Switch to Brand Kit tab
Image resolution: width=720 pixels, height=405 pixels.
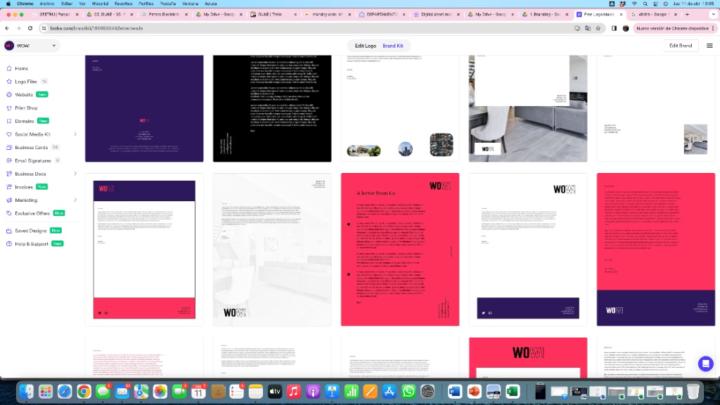tap(393, 46)
